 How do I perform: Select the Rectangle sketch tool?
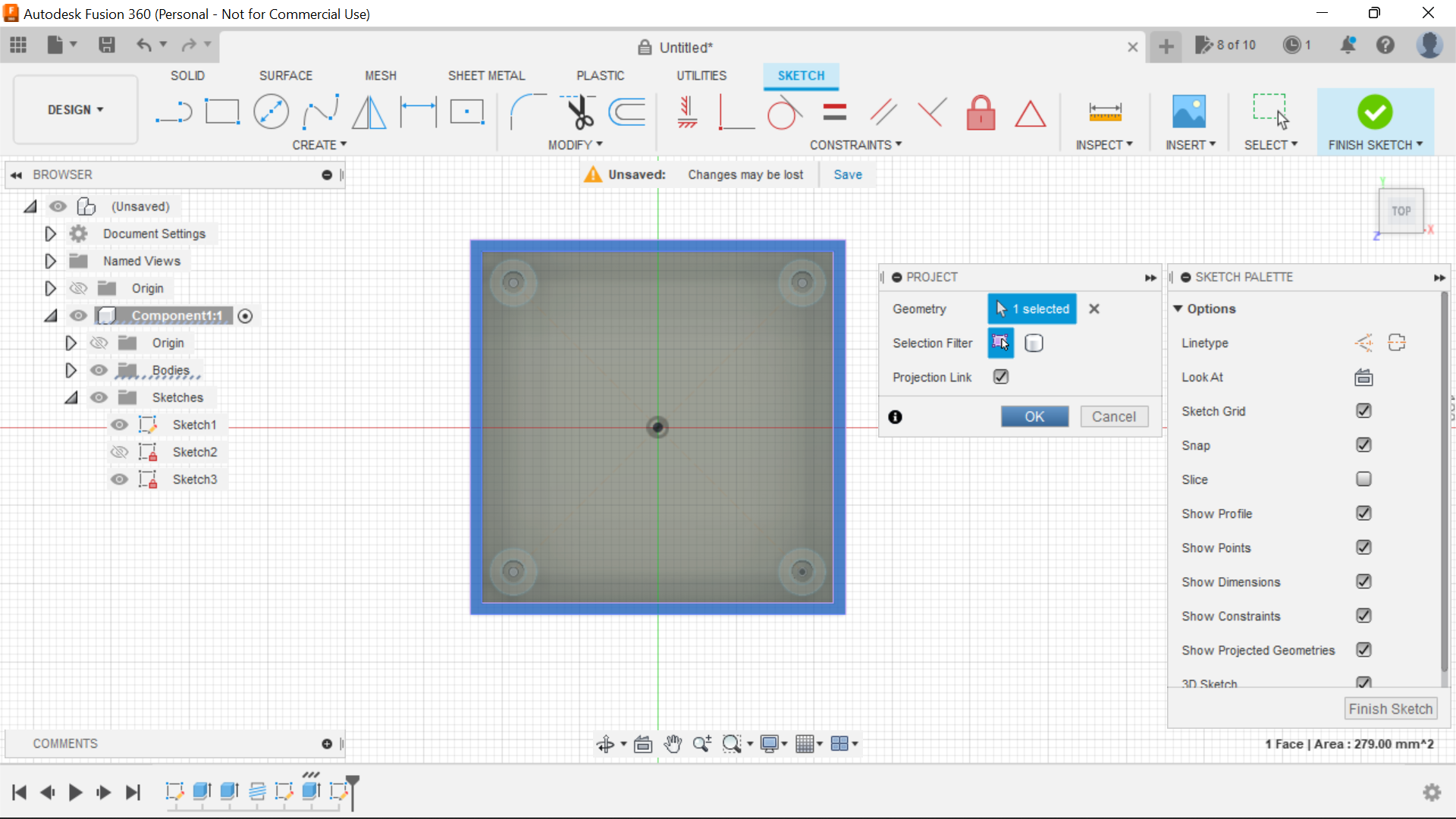222,112
